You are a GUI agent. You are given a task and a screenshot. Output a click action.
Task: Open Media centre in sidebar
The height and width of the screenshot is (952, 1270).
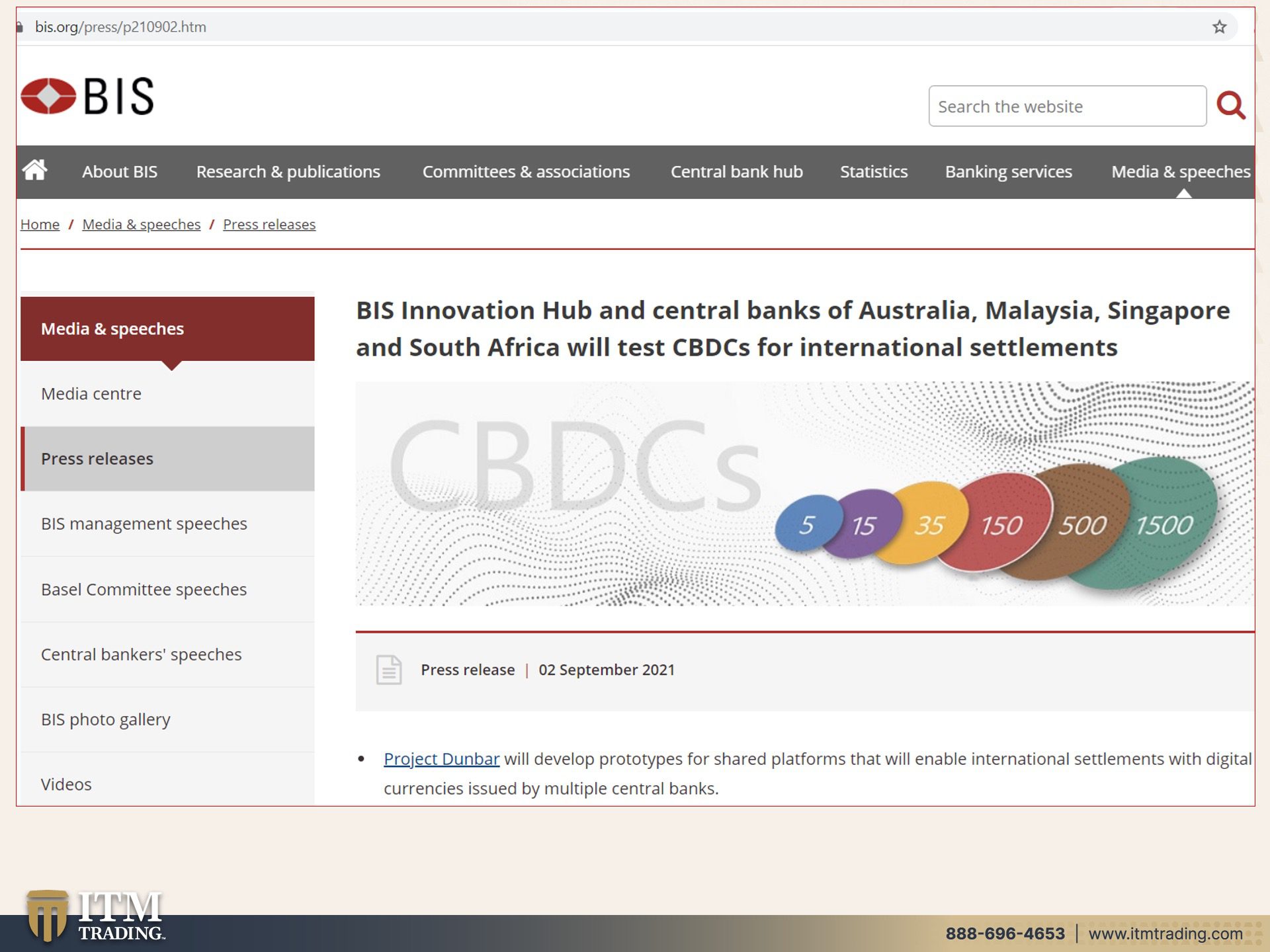coord(167,393)
